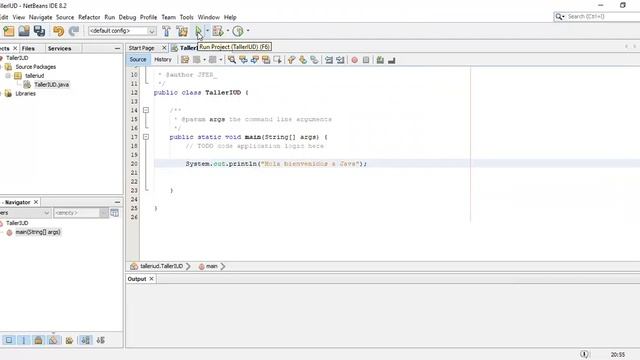This screenshot has height=360, width=640.
Task: Select main(String[] args) in Navigator
Action: [38, 232]
